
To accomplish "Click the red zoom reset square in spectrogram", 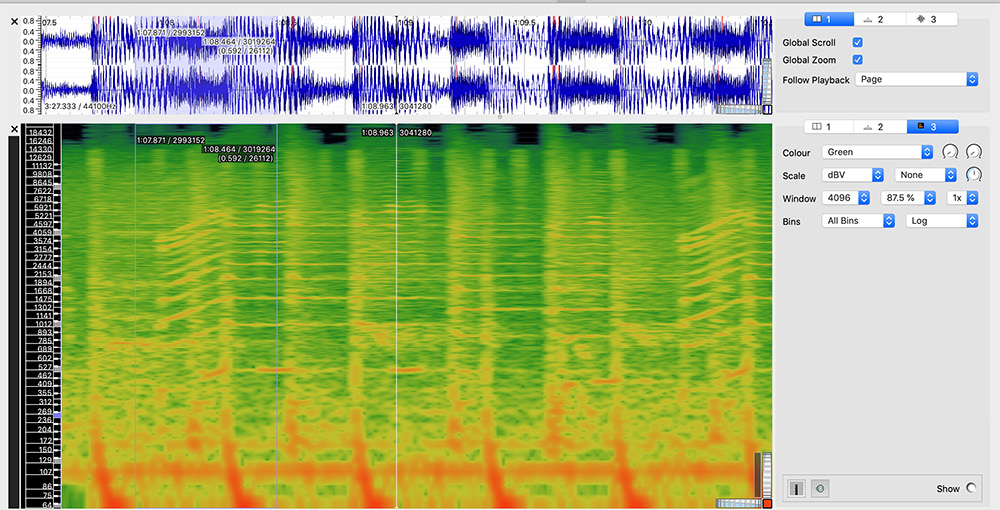I will click(x=767, y=504).
